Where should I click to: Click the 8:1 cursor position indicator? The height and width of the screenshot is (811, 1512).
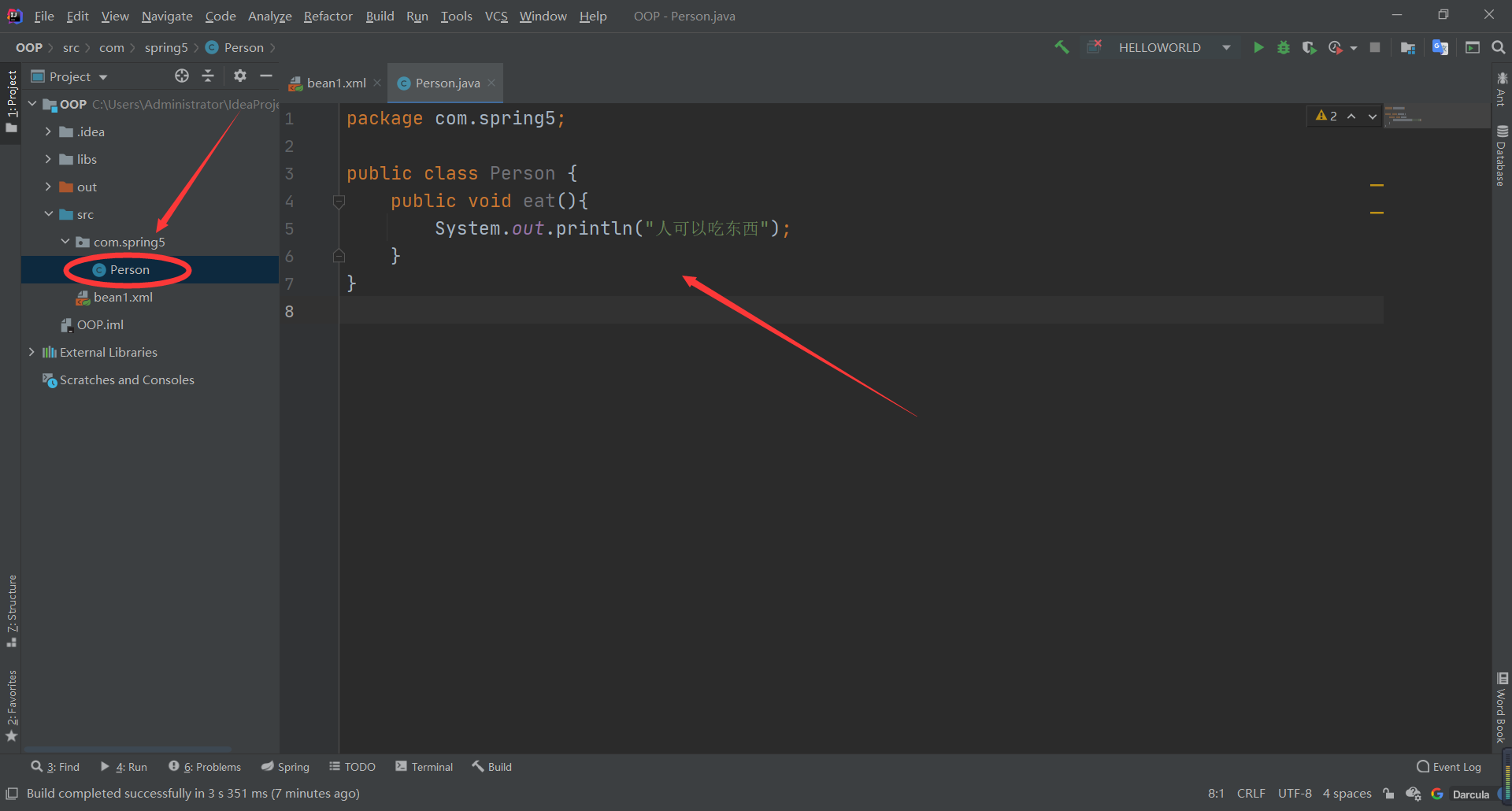(1216, 794)
